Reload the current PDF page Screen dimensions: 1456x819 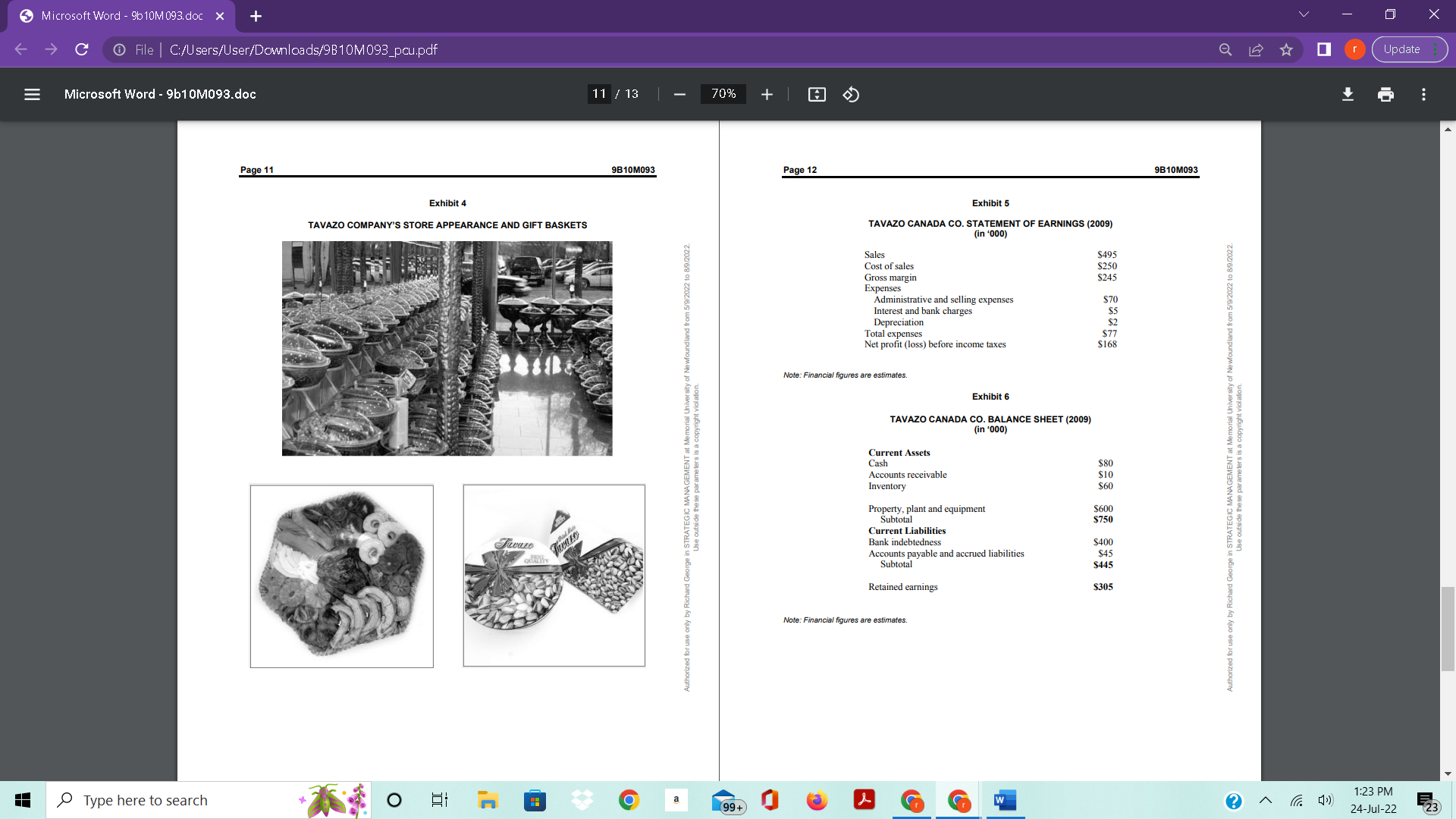81,49
